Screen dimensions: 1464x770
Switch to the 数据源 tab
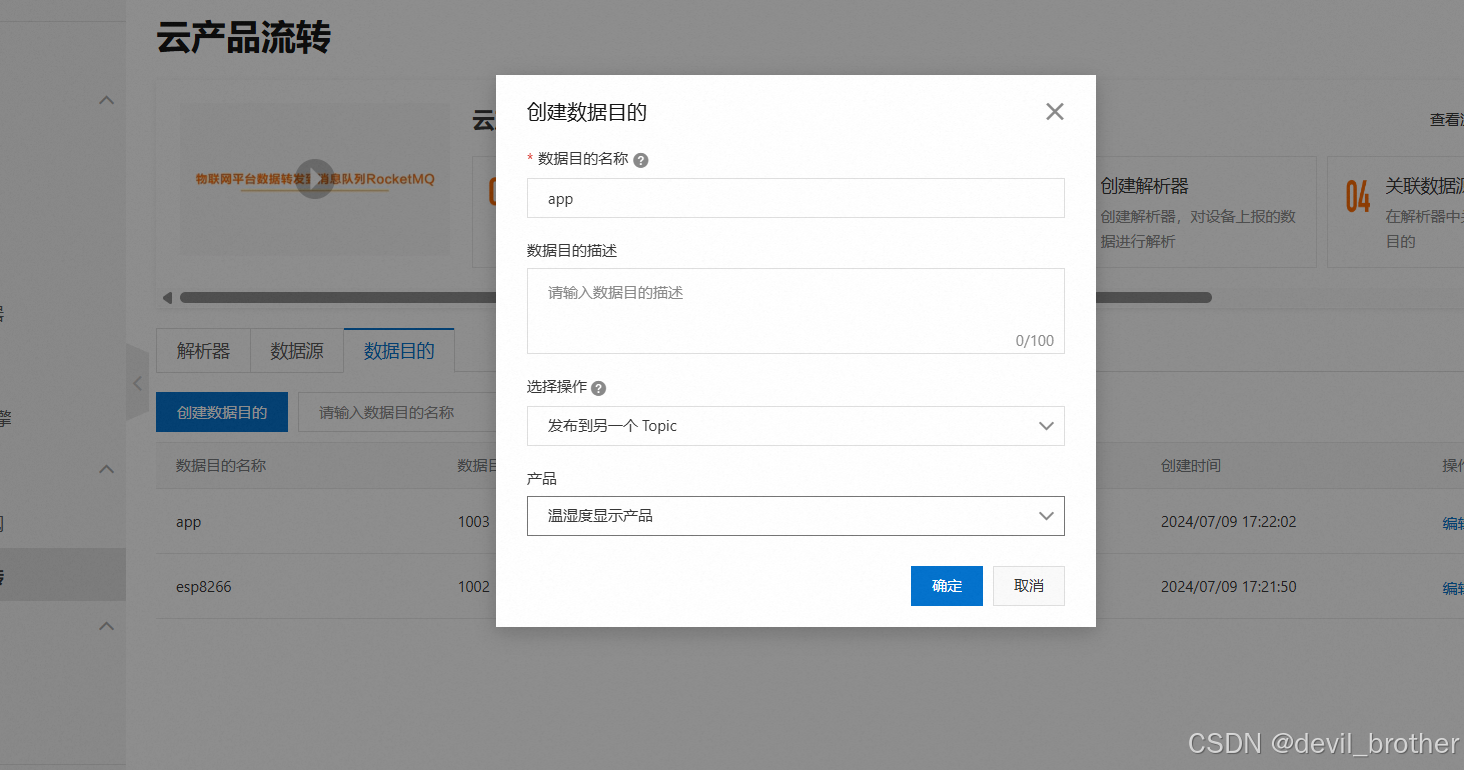pos(296,350)
